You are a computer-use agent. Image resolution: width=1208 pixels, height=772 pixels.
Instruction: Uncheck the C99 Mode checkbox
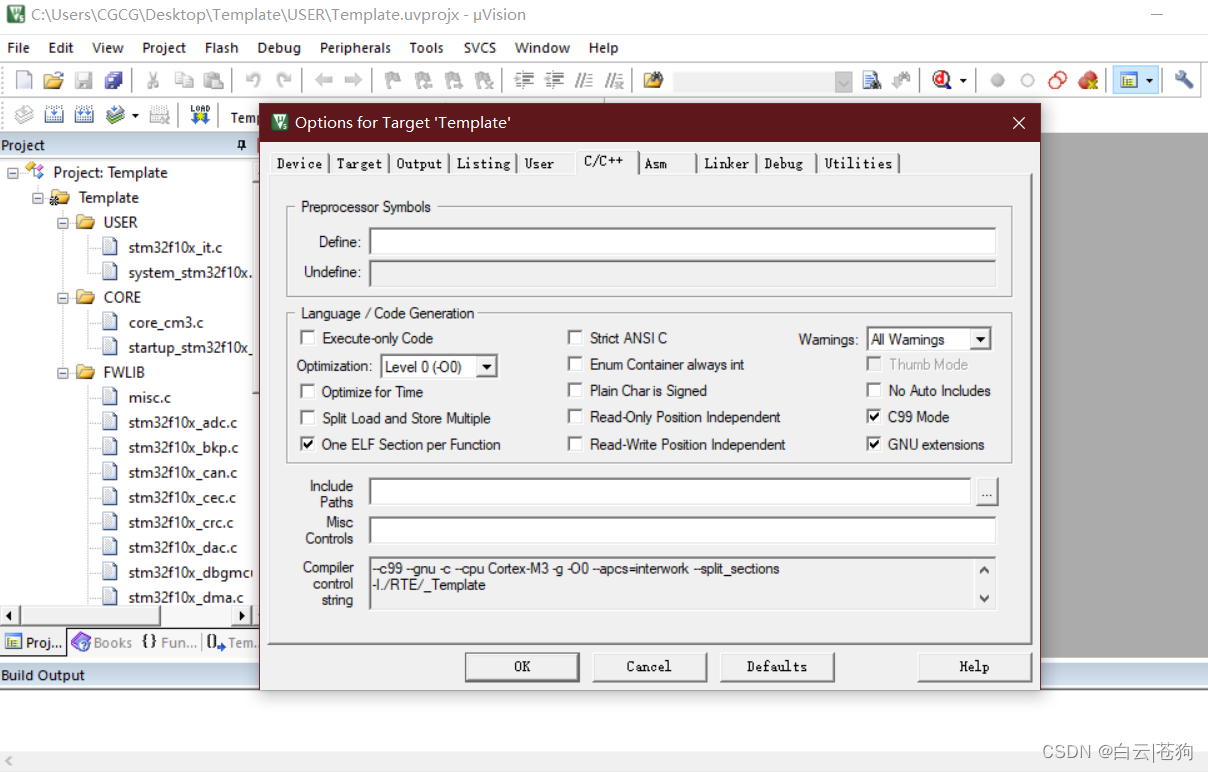874,417
